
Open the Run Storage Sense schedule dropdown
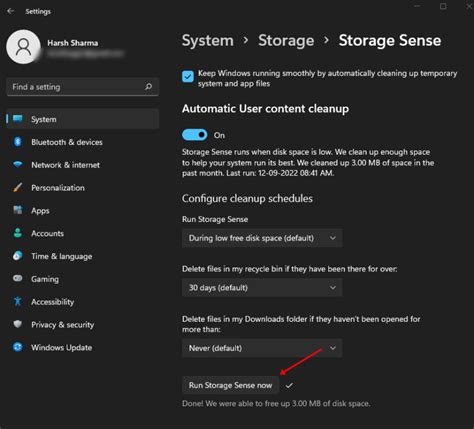(262, 238)
